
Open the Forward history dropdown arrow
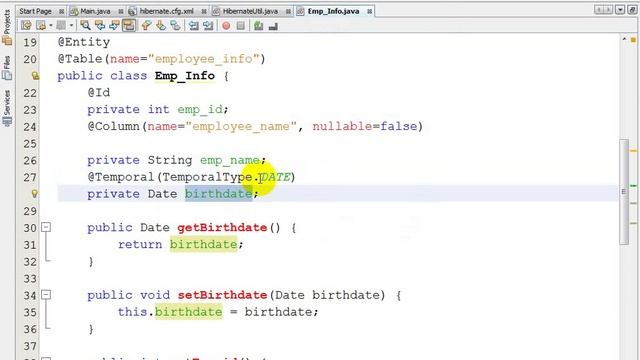tap(71, 26)
